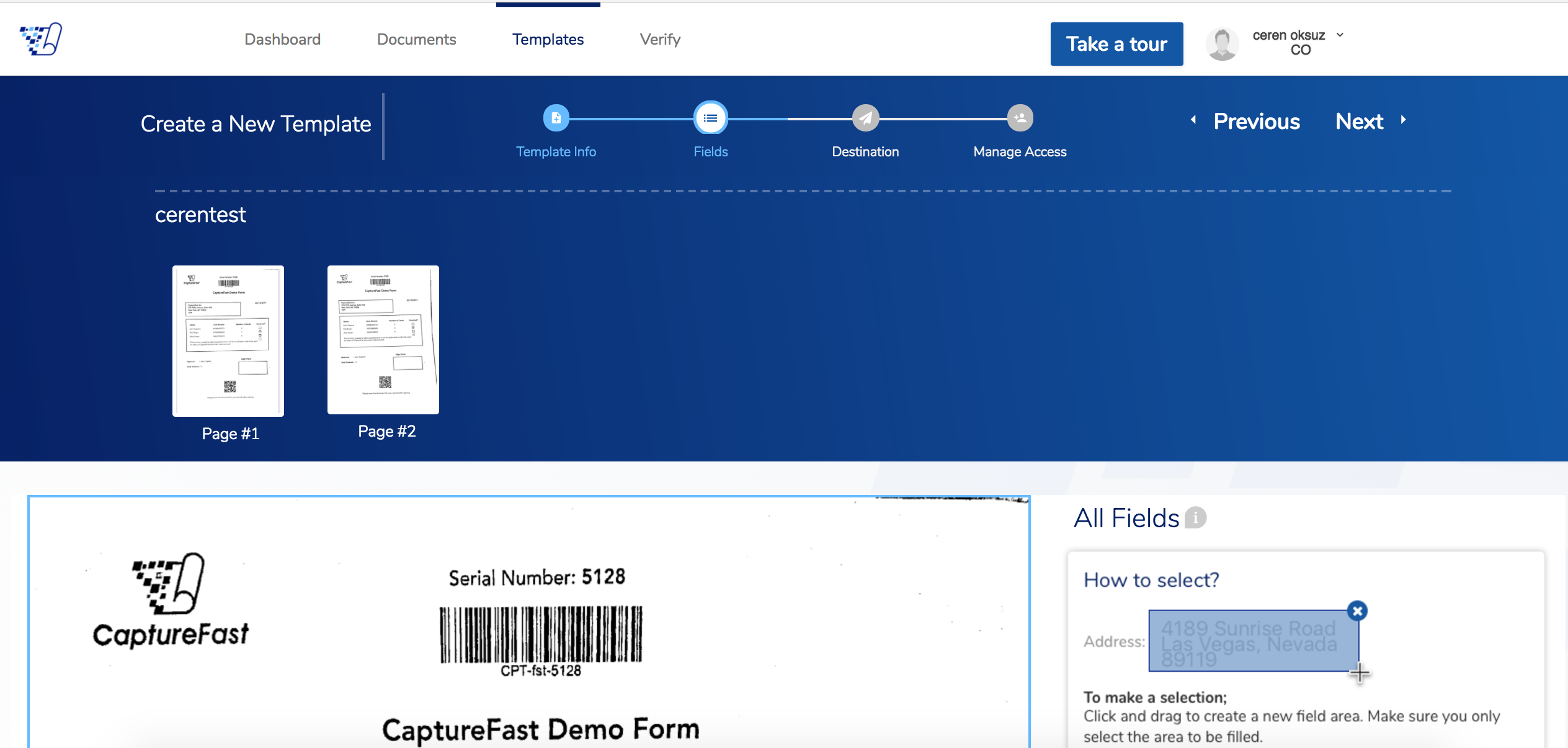Open the Documents tab
Image resolution: width=1568 pixels, height=748 pixels.
pyautogui.click(x=416, y=39)
